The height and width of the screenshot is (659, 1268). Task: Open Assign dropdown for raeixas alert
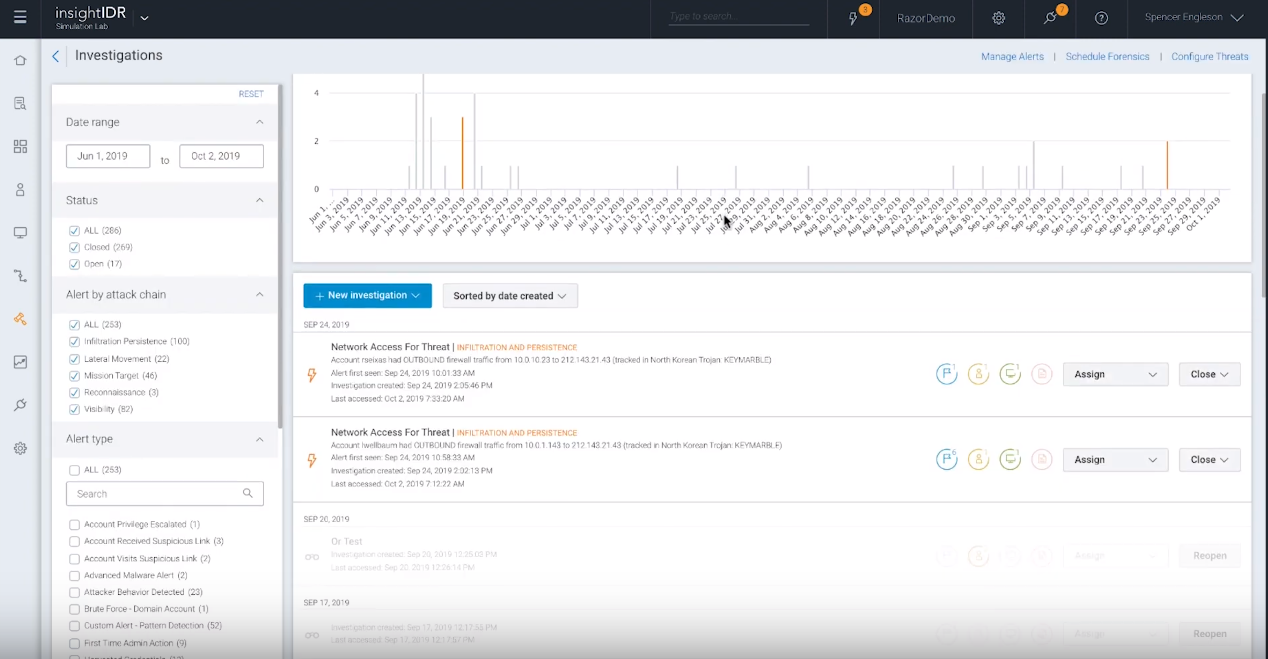click(1115, 374)
